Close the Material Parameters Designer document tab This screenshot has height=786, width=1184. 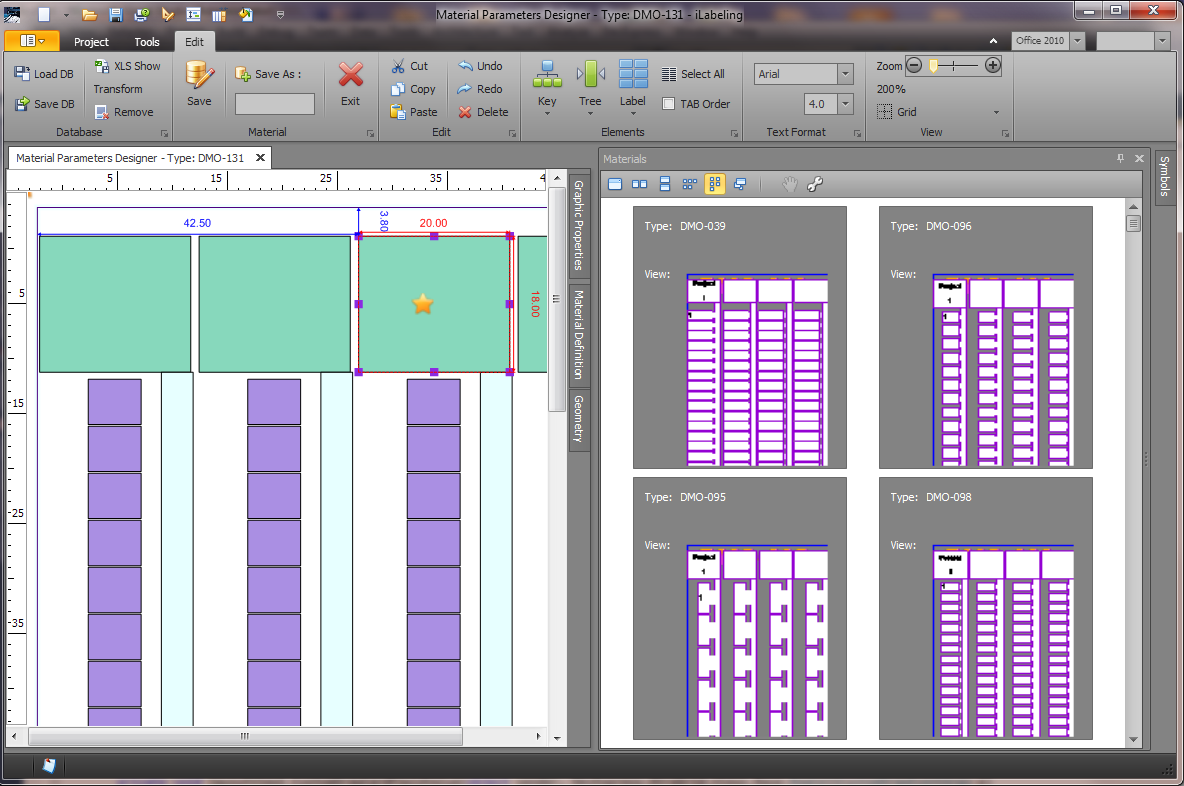coord(261,158)
